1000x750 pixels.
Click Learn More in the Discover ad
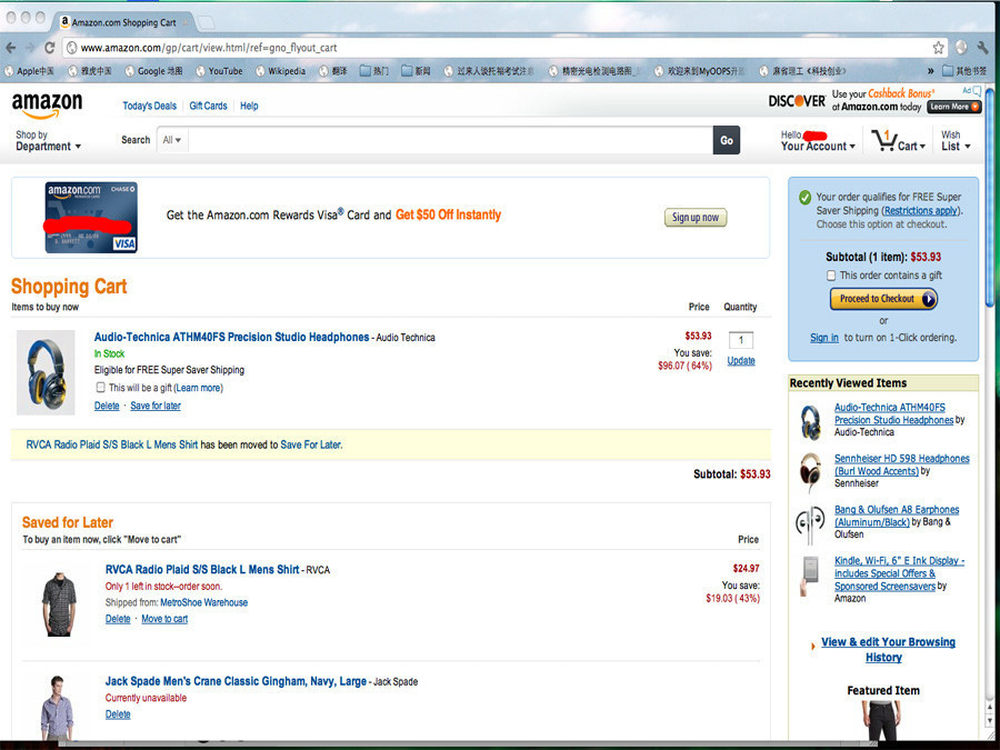click(953, 107)
